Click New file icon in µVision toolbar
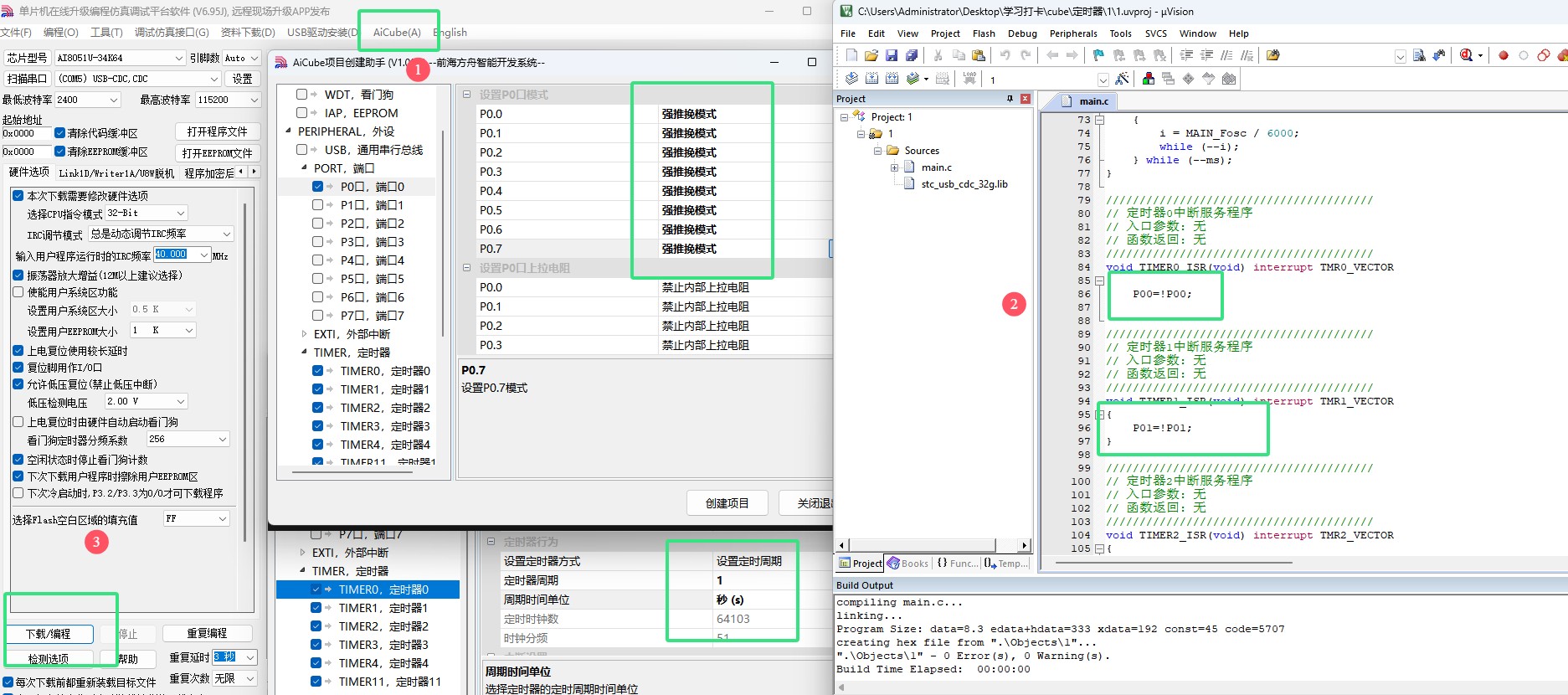This screenshot has height=695, width=1568. 851,55
